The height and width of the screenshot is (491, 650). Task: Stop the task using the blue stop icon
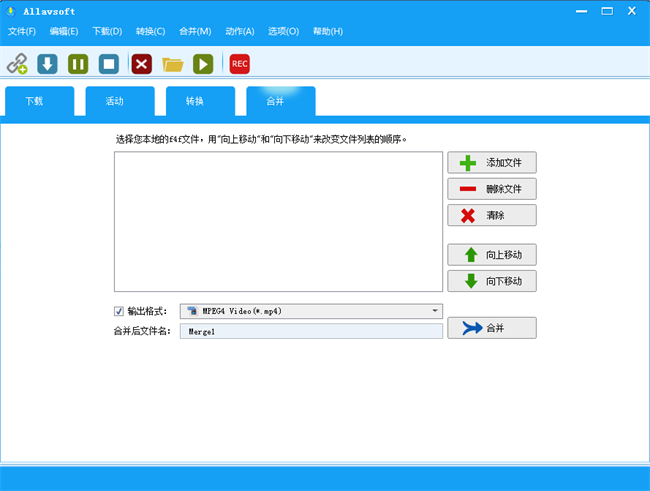tap(109, 64)
